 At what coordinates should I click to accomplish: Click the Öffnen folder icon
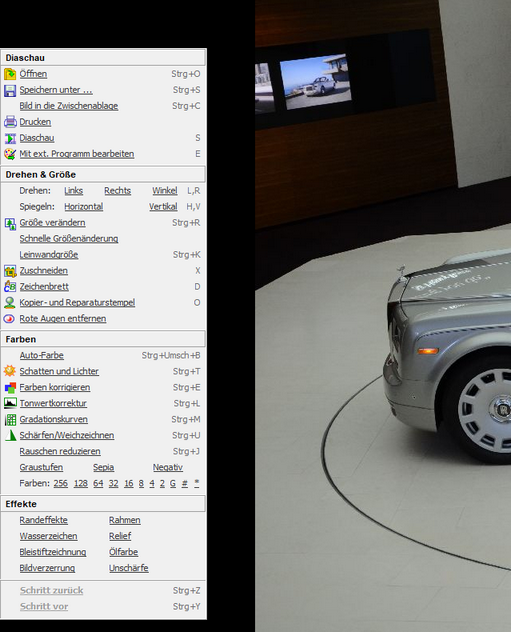pyautogui.click(x=10, y=74)
